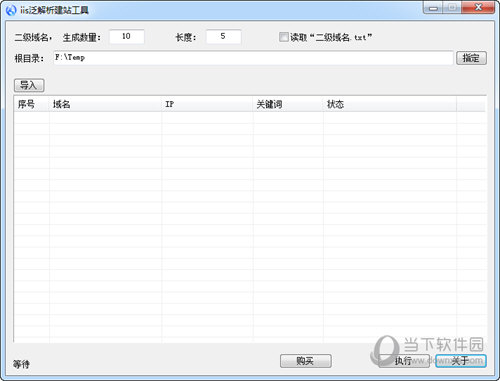Screen dimensions: 500x381
Task: Minimize the window
Action: pos(433,8)
